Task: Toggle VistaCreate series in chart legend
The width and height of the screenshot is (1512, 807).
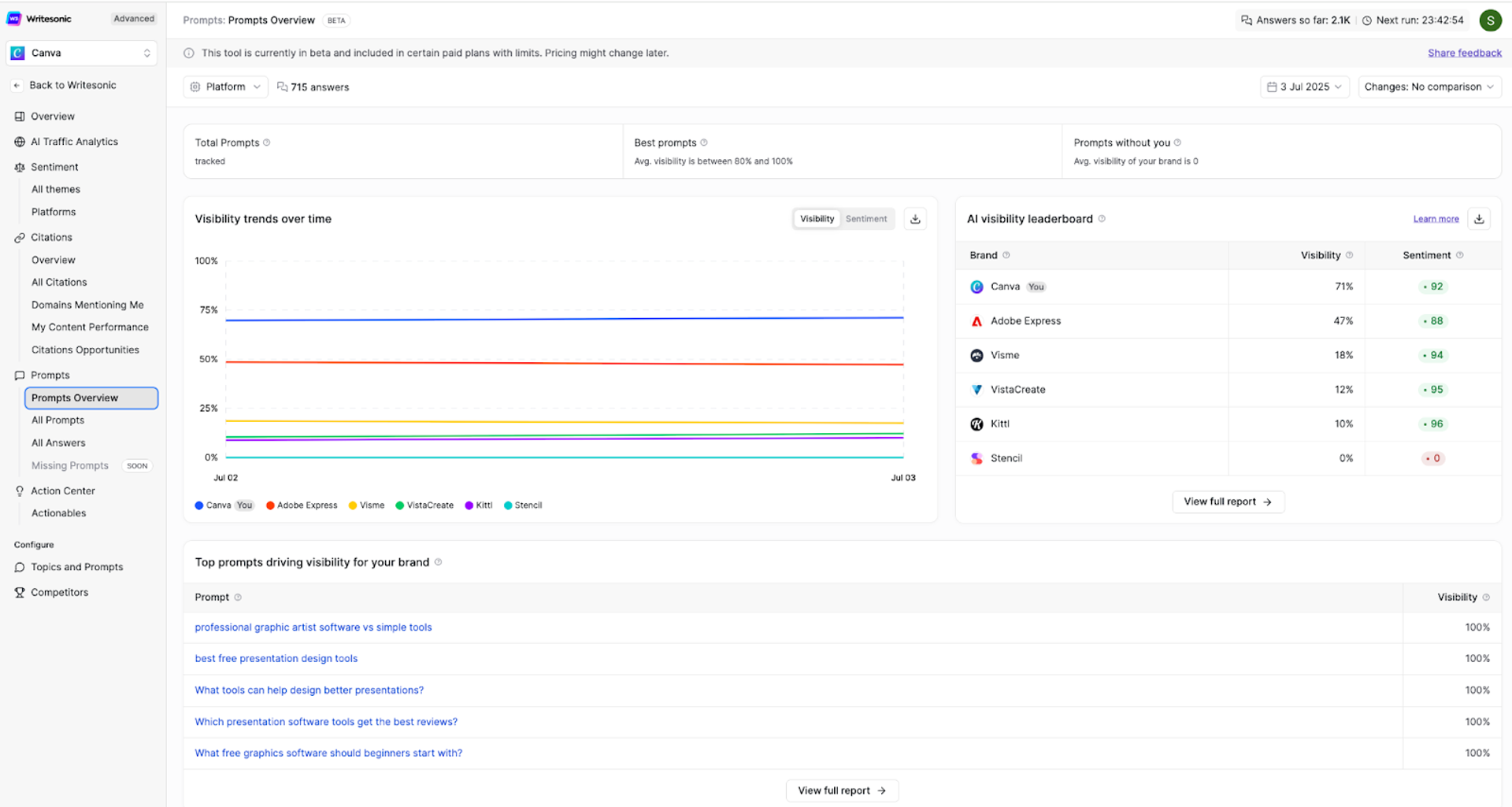Action: [x=424, y=505]
